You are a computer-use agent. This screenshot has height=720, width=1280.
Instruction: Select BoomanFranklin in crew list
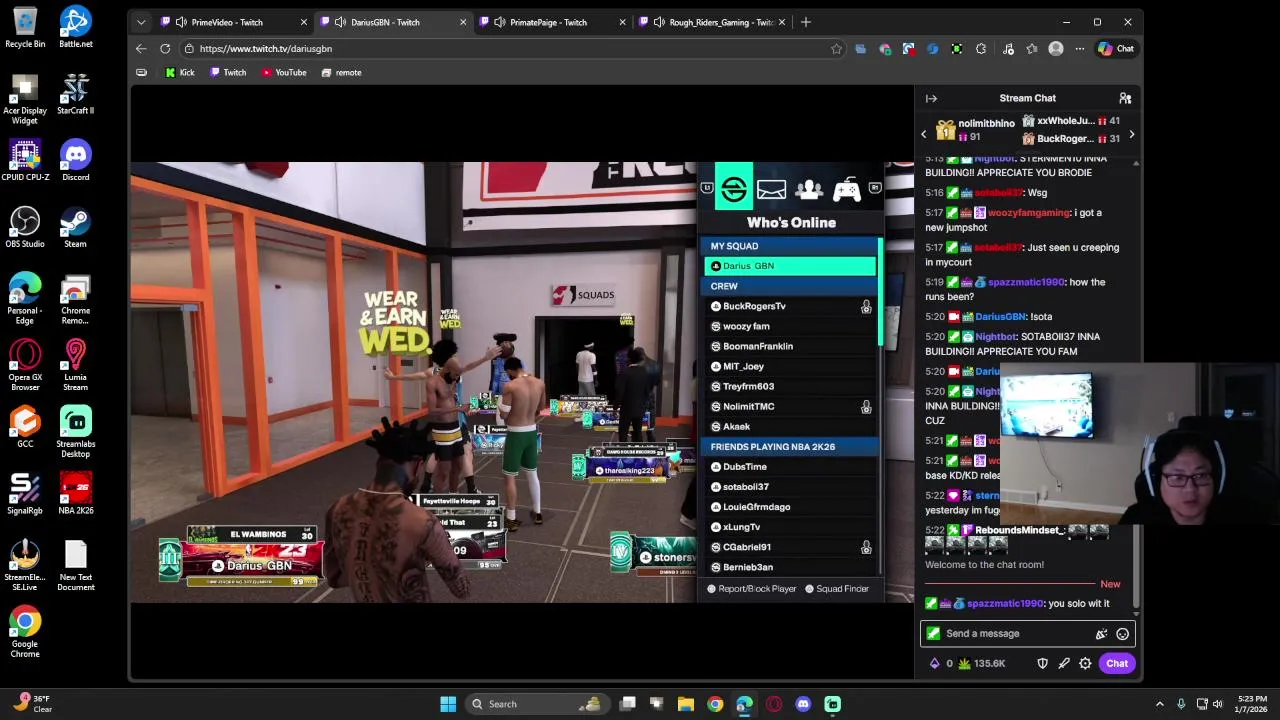pos(790,346)
